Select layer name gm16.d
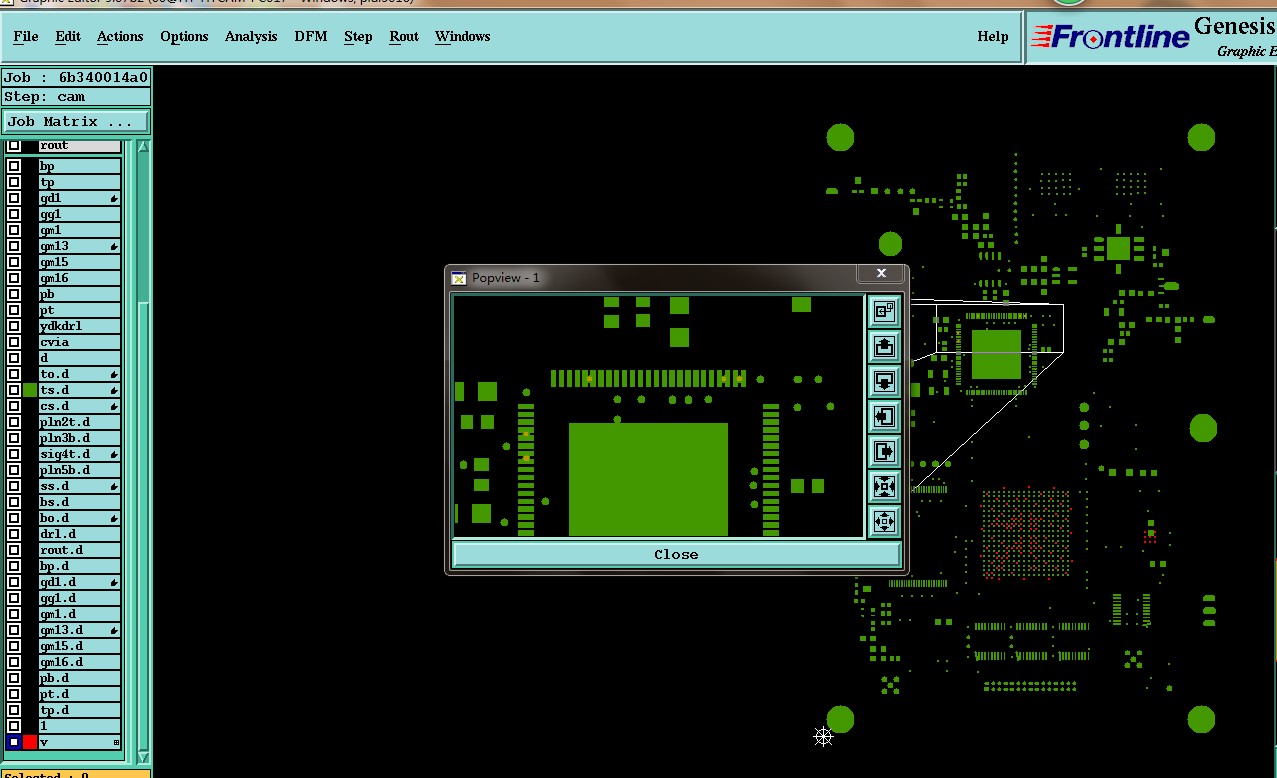This screenshot has width=1277, height=778. tap(80, 662)
